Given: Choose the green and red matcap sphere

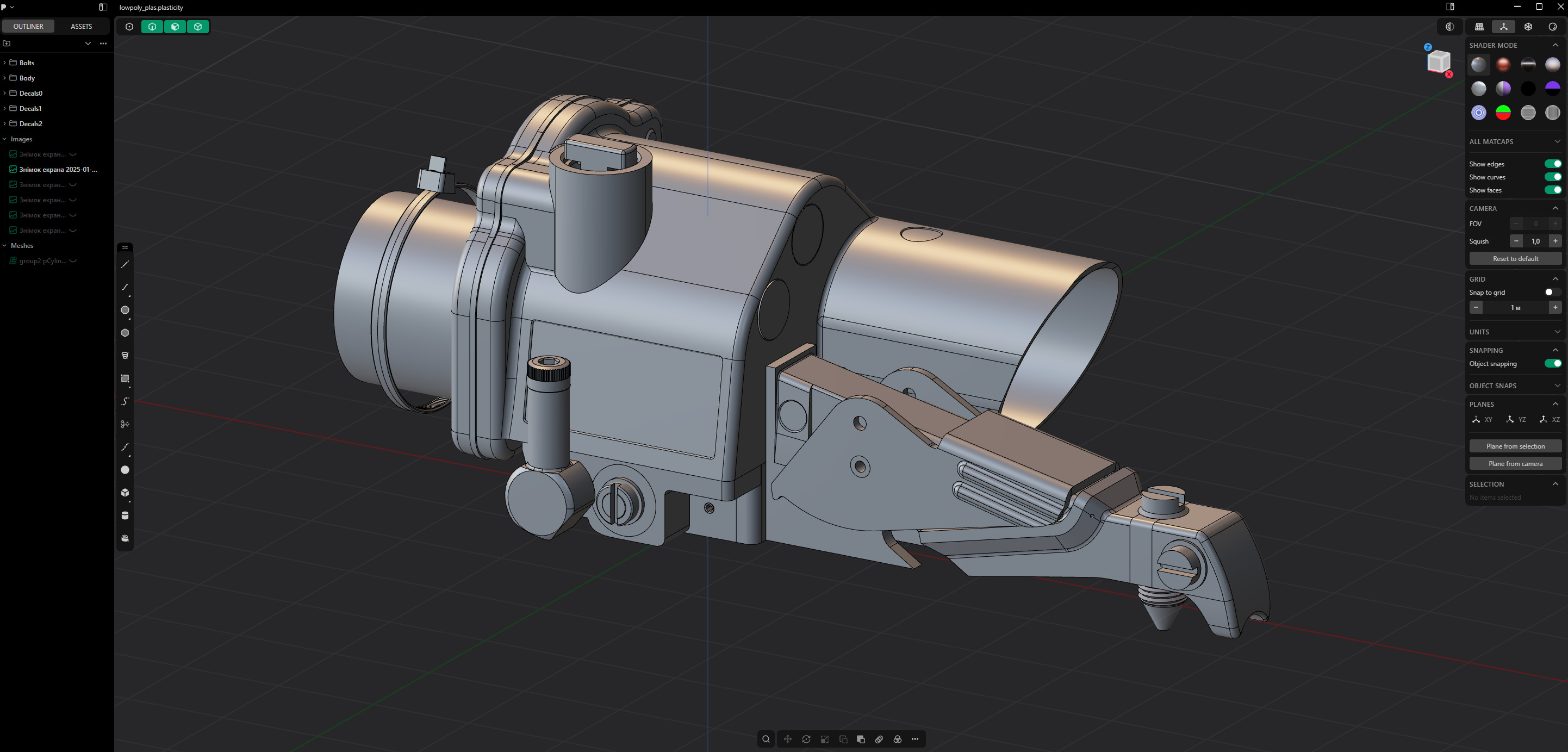Looking at the screenshot, I should (x=1503, y=113).
